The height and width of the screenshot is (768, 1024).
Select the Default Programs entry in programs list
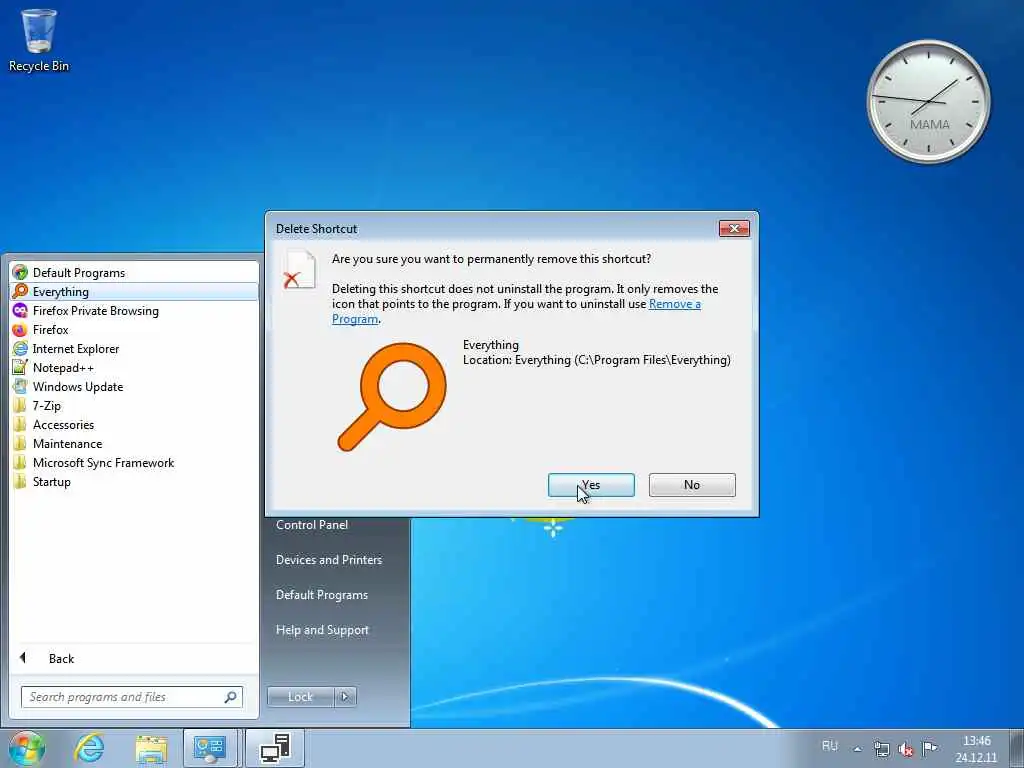point(135,272)
